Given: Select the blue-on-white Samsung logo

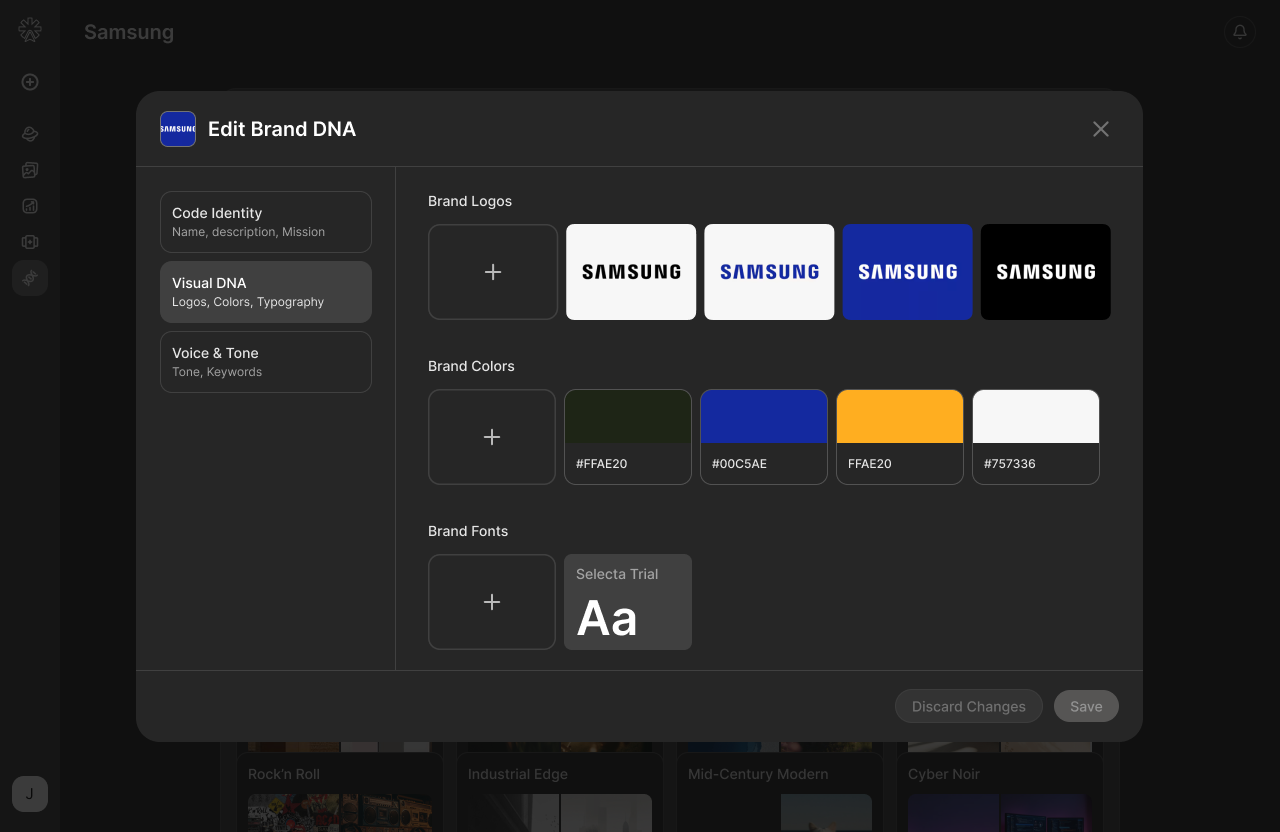Looking at the screenshot, I should [x=769, y=272].
